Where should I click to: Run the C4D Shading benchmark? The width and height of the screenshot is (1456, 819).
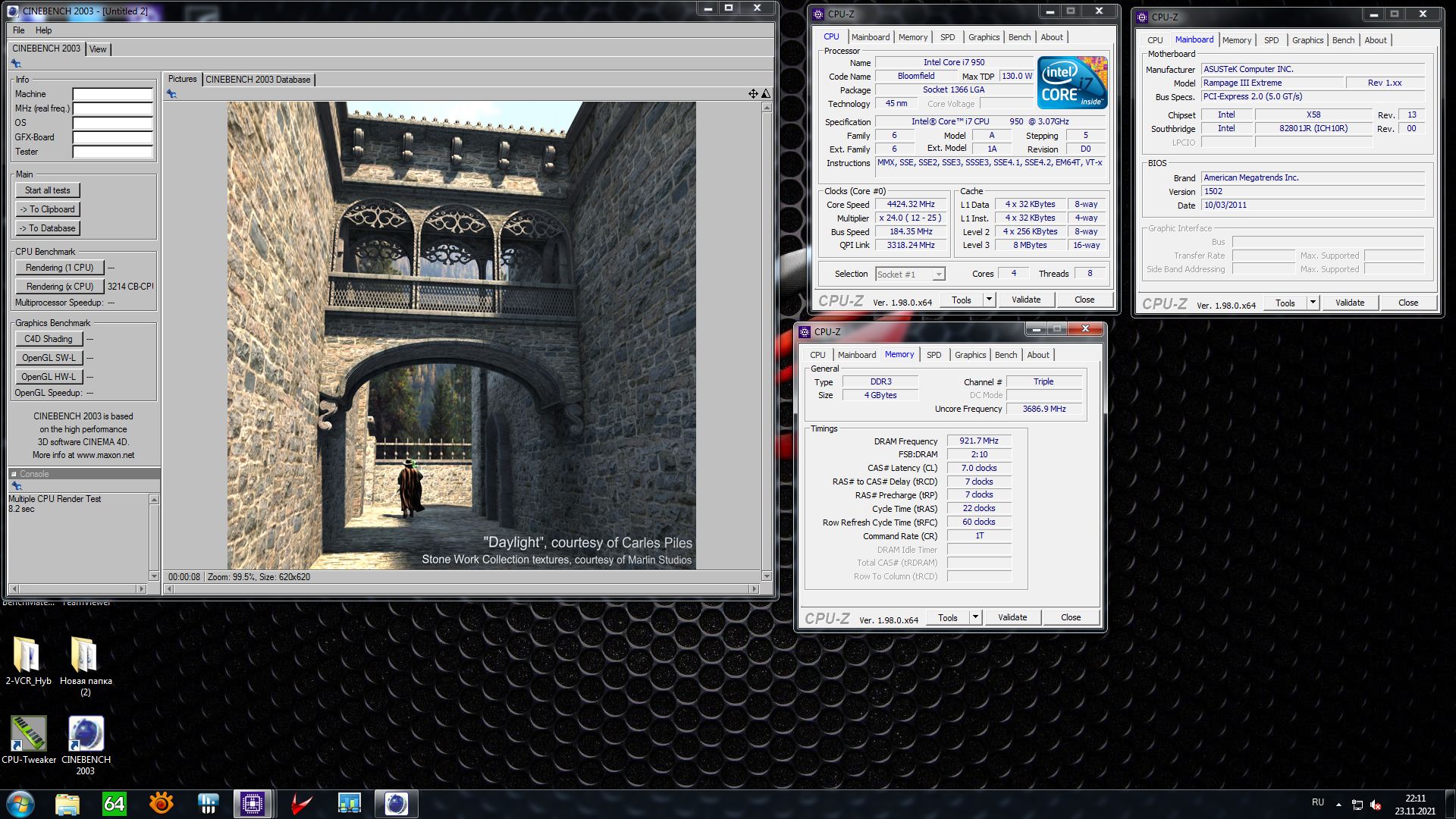(x=49, y=339)
